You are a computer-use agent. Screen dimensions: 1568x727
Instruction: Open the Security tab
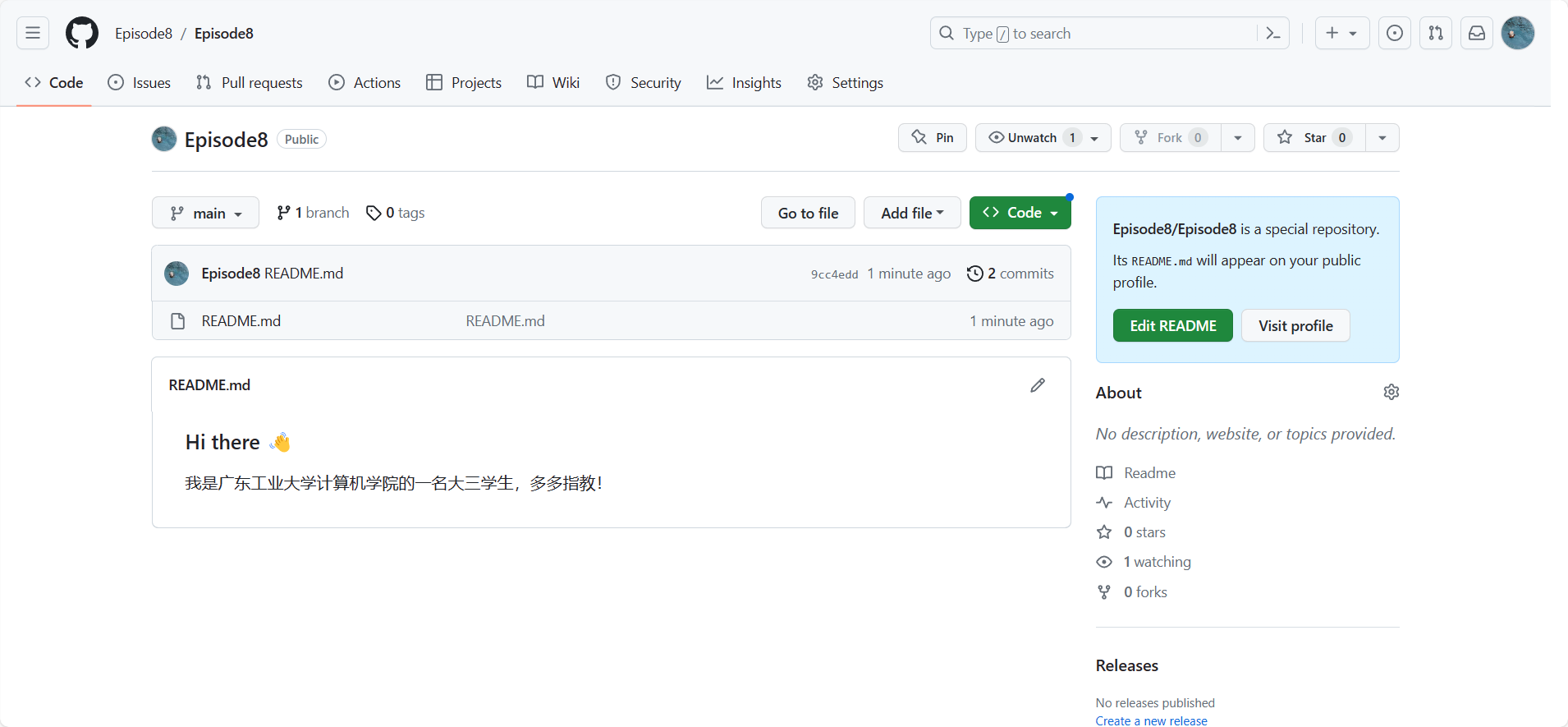644,82
